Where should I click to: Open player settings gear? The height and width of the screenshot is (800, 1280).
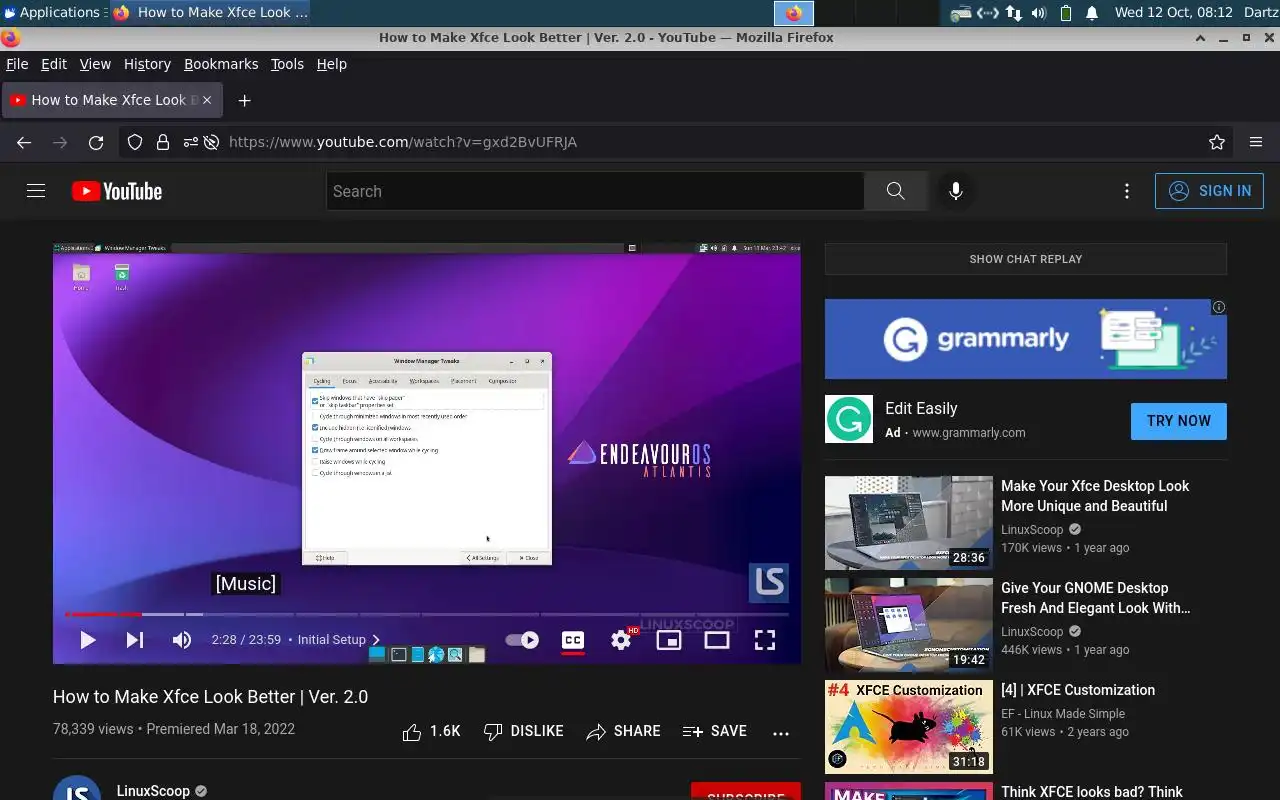click(x=621, y=640)
